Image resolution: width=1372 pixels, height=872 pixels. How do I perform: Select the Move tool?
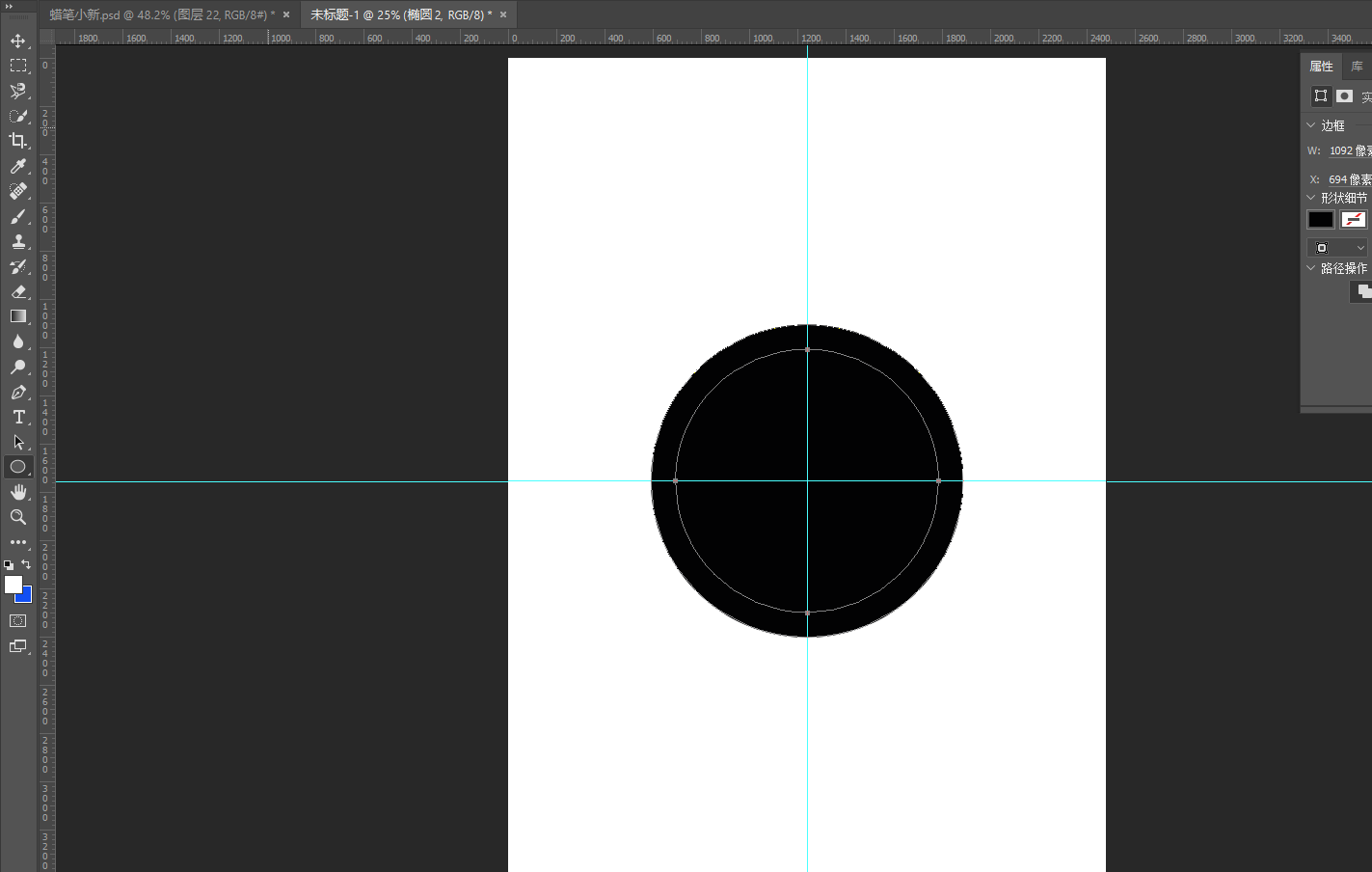coord(17,41)
